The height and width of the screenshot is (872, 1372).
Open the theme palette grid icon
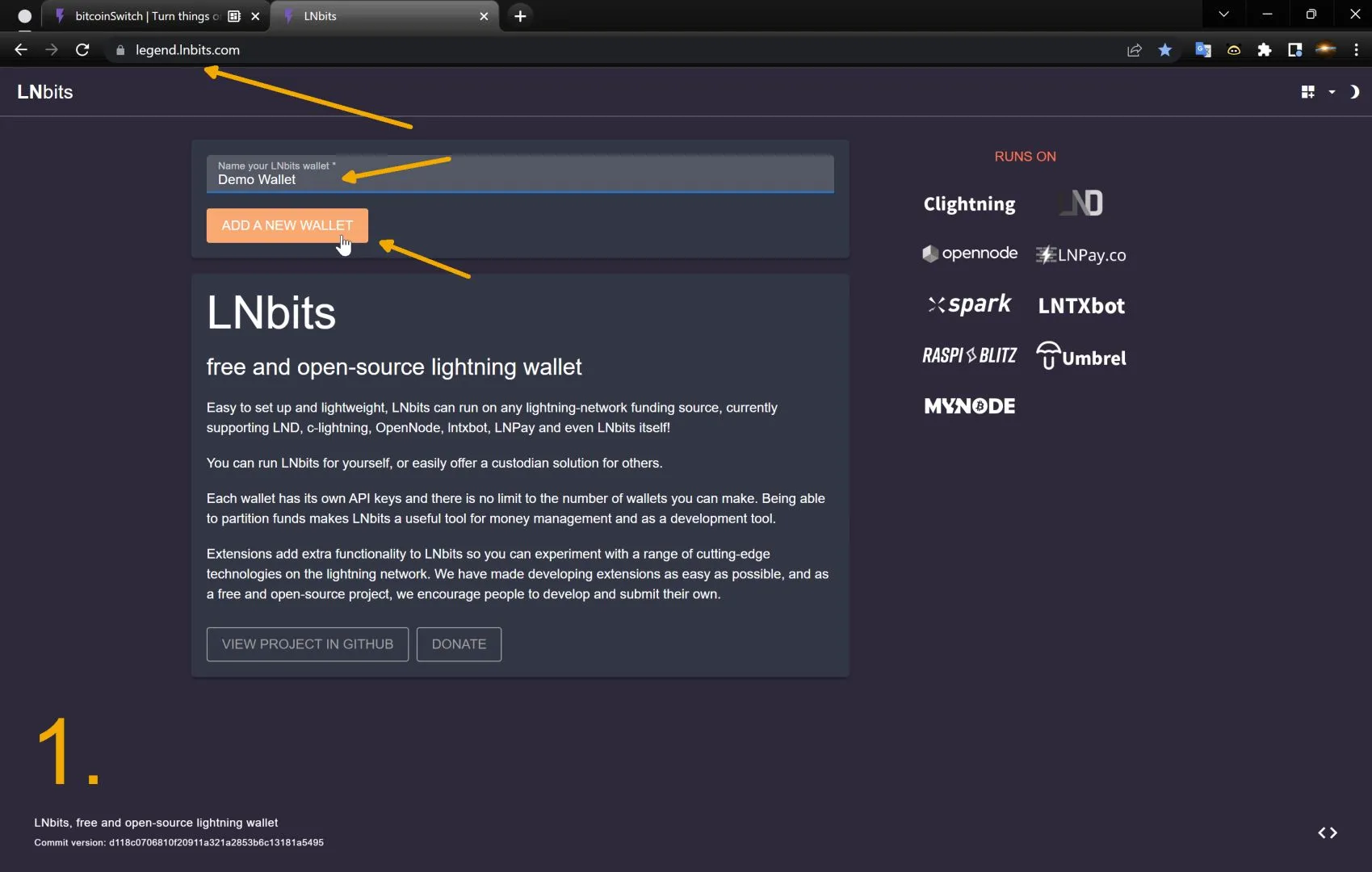1307,92
